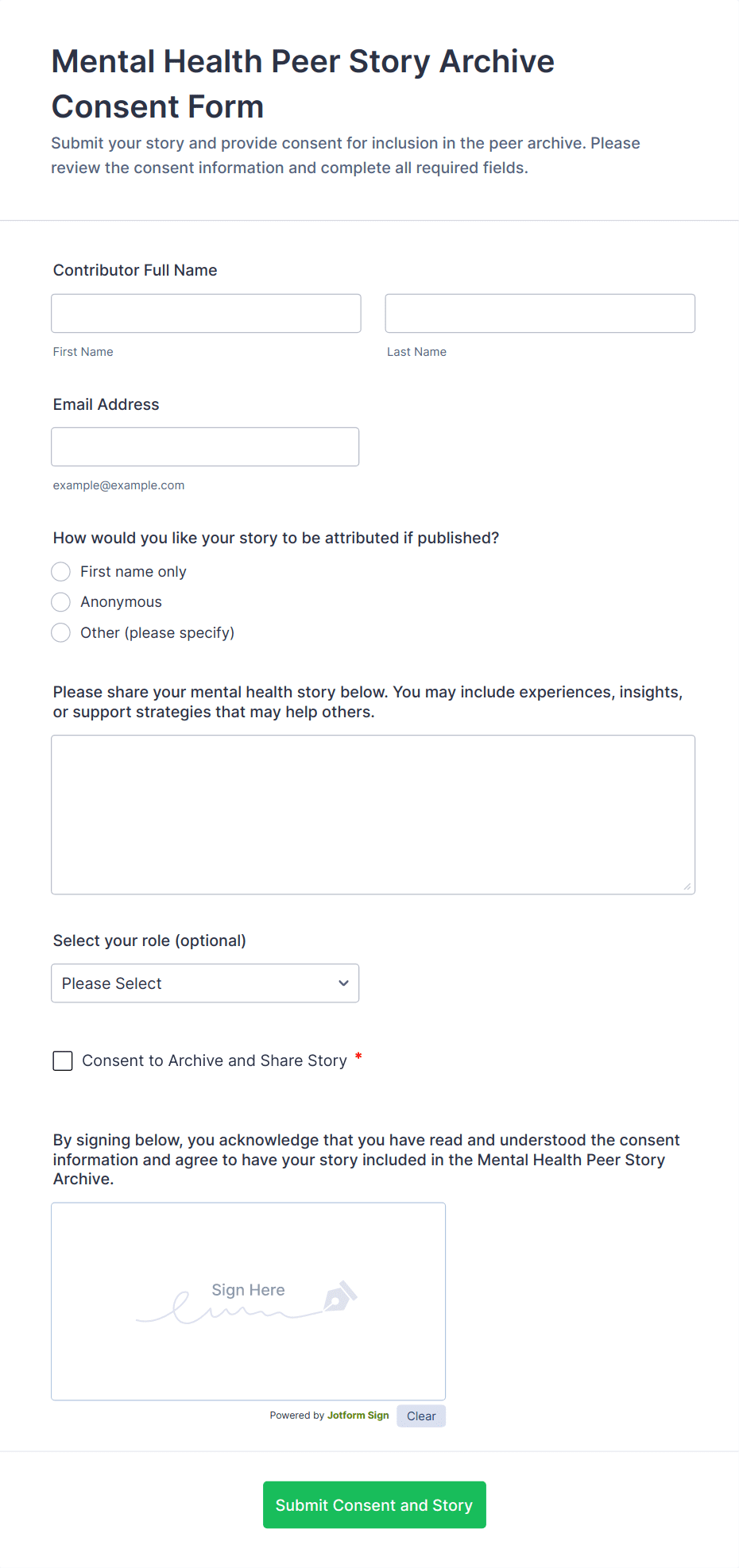Click the 'Sign Here' placeholder text
739x1568 pixels.
pos(248,1290)
